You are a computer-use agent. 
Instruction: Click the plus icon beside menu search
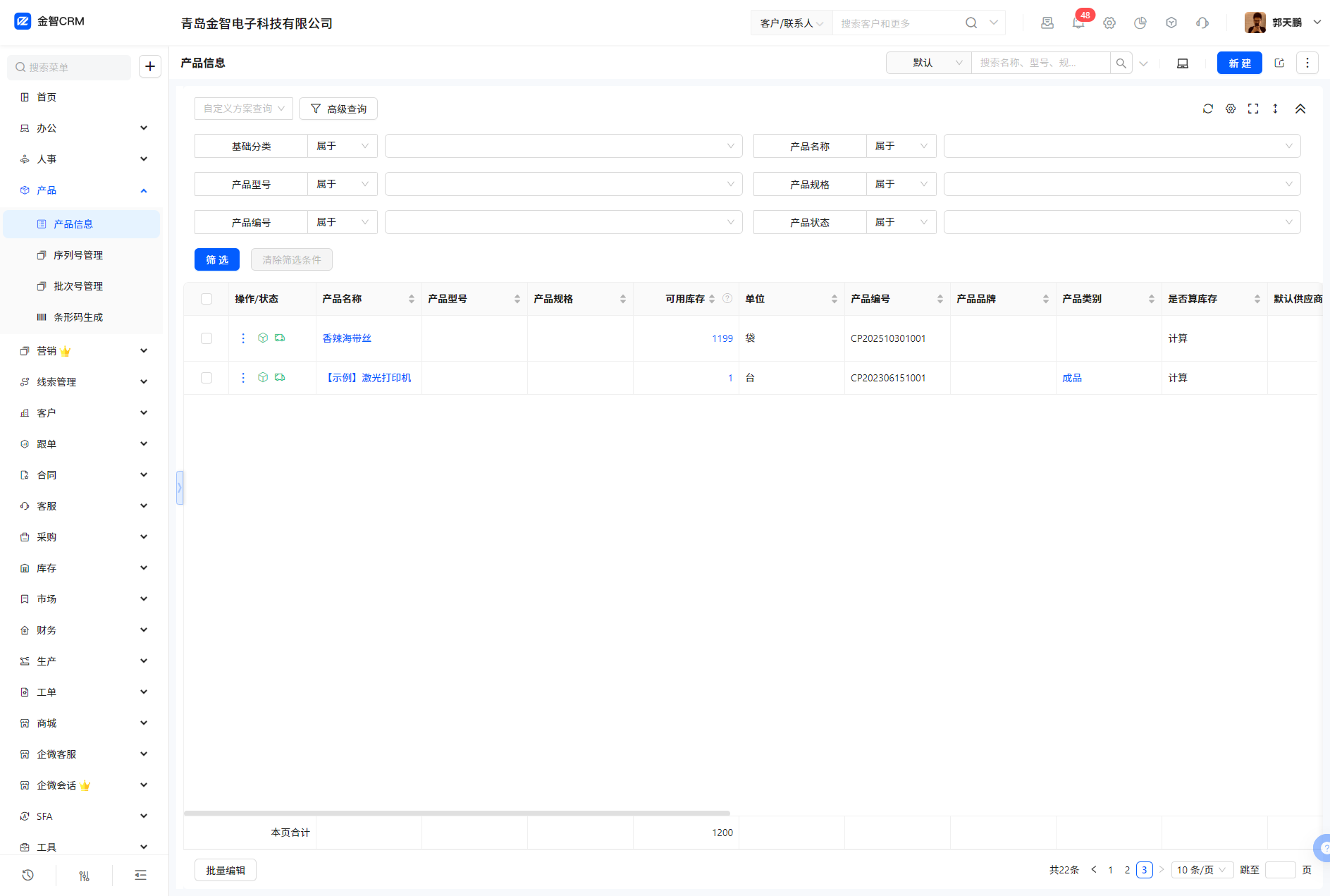pos(150,66)
